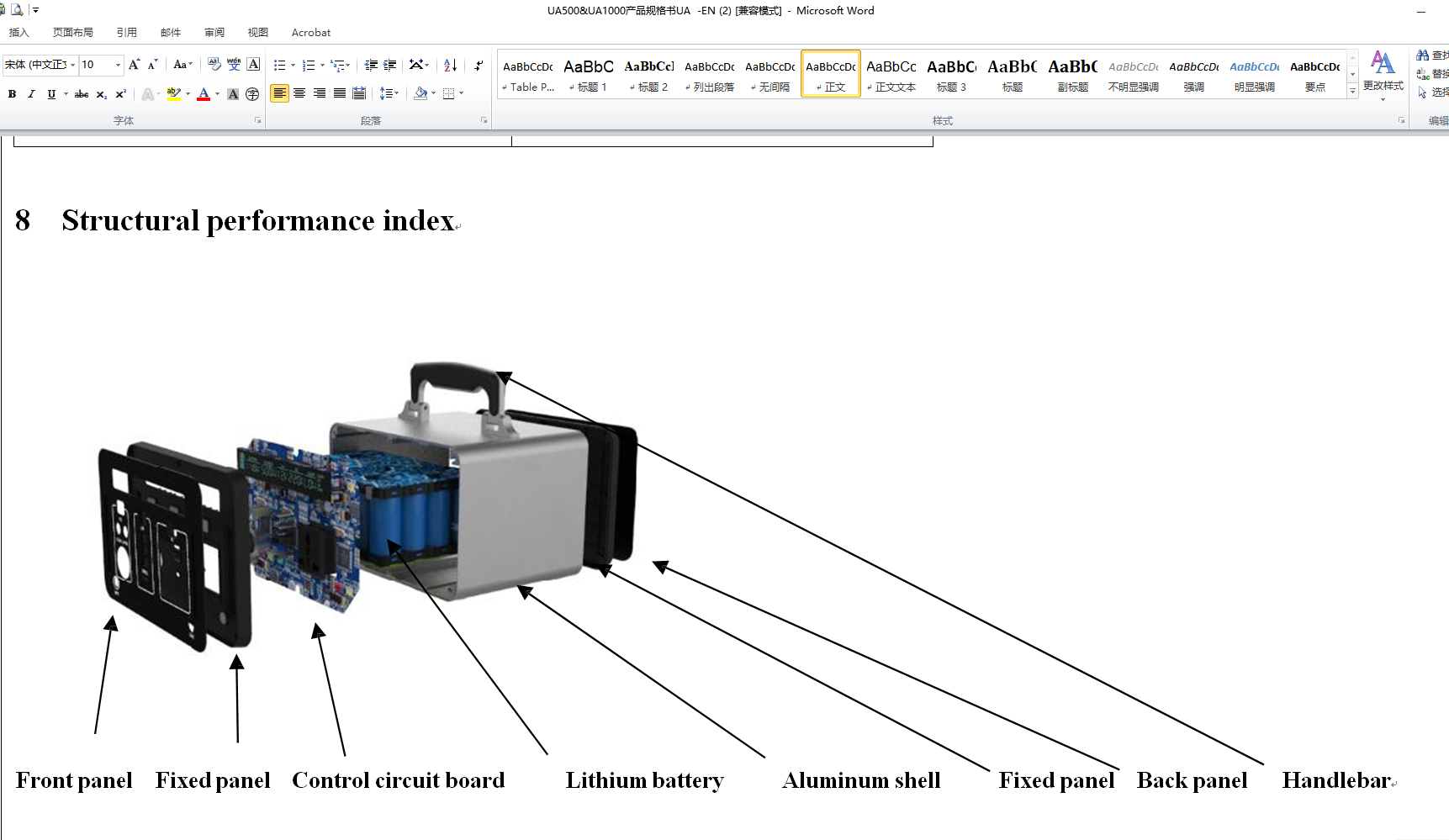1449x840 pixels.
Task: Apply yellow text highlight color
Action: (174, 94)
